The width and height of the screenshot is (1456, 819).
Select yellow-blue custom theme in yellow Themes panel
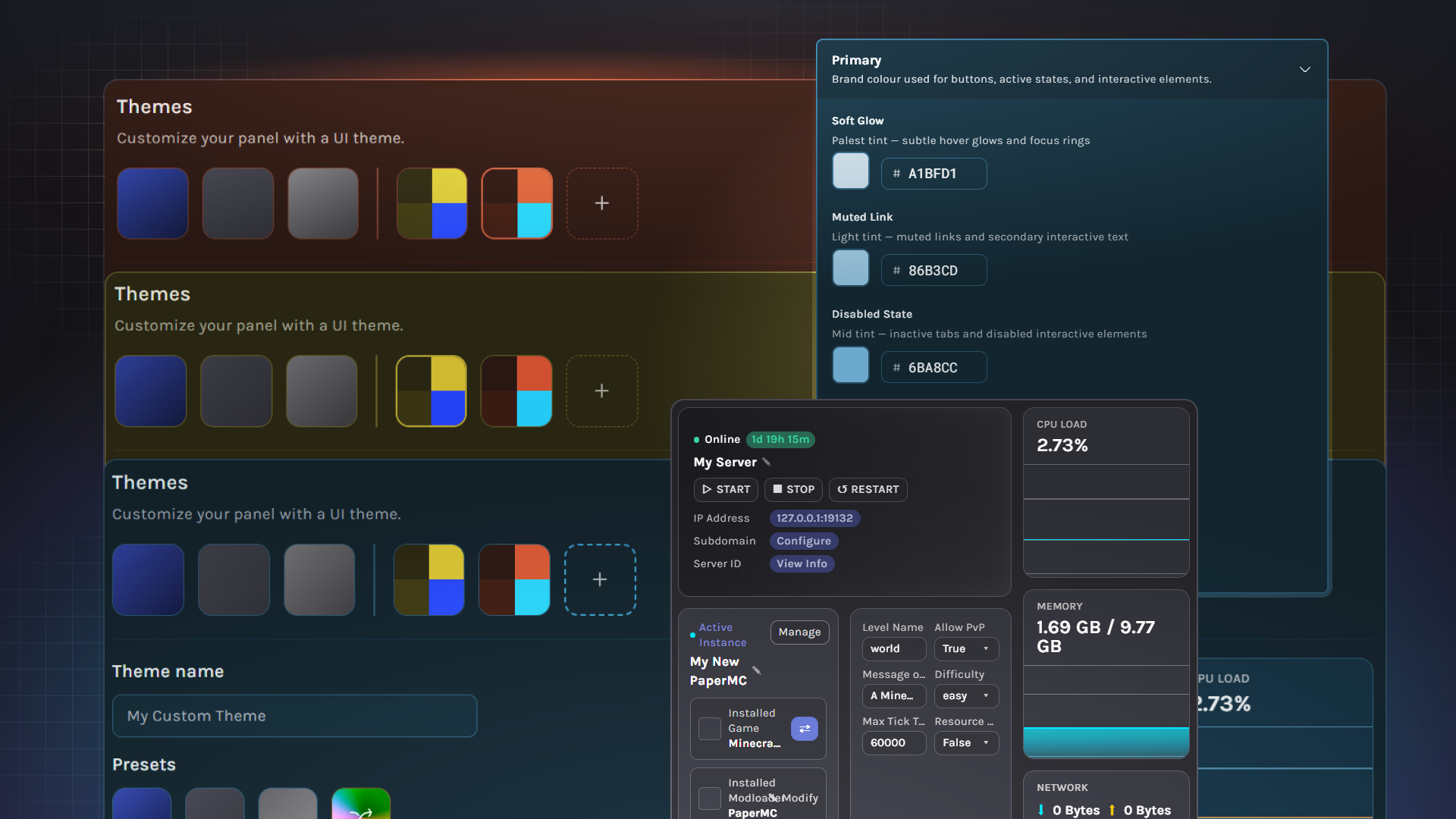pyautogui.click(x=431, y=391)
